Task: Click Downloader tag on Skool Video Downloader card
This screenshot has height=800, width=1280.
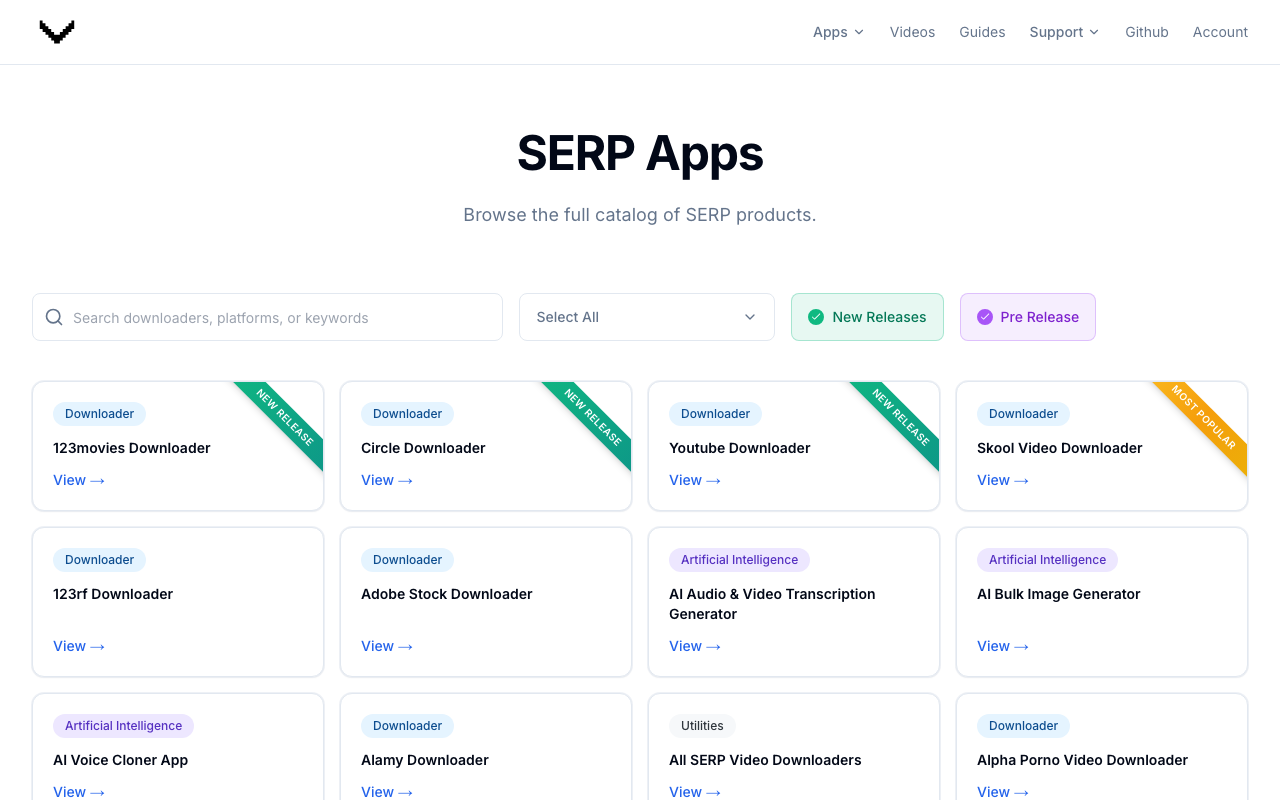Action: 1024,414
